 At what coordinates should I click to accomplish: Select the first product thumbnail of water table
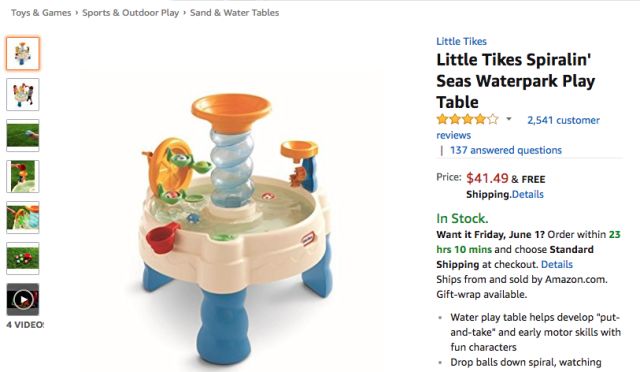tap(23, 53)
